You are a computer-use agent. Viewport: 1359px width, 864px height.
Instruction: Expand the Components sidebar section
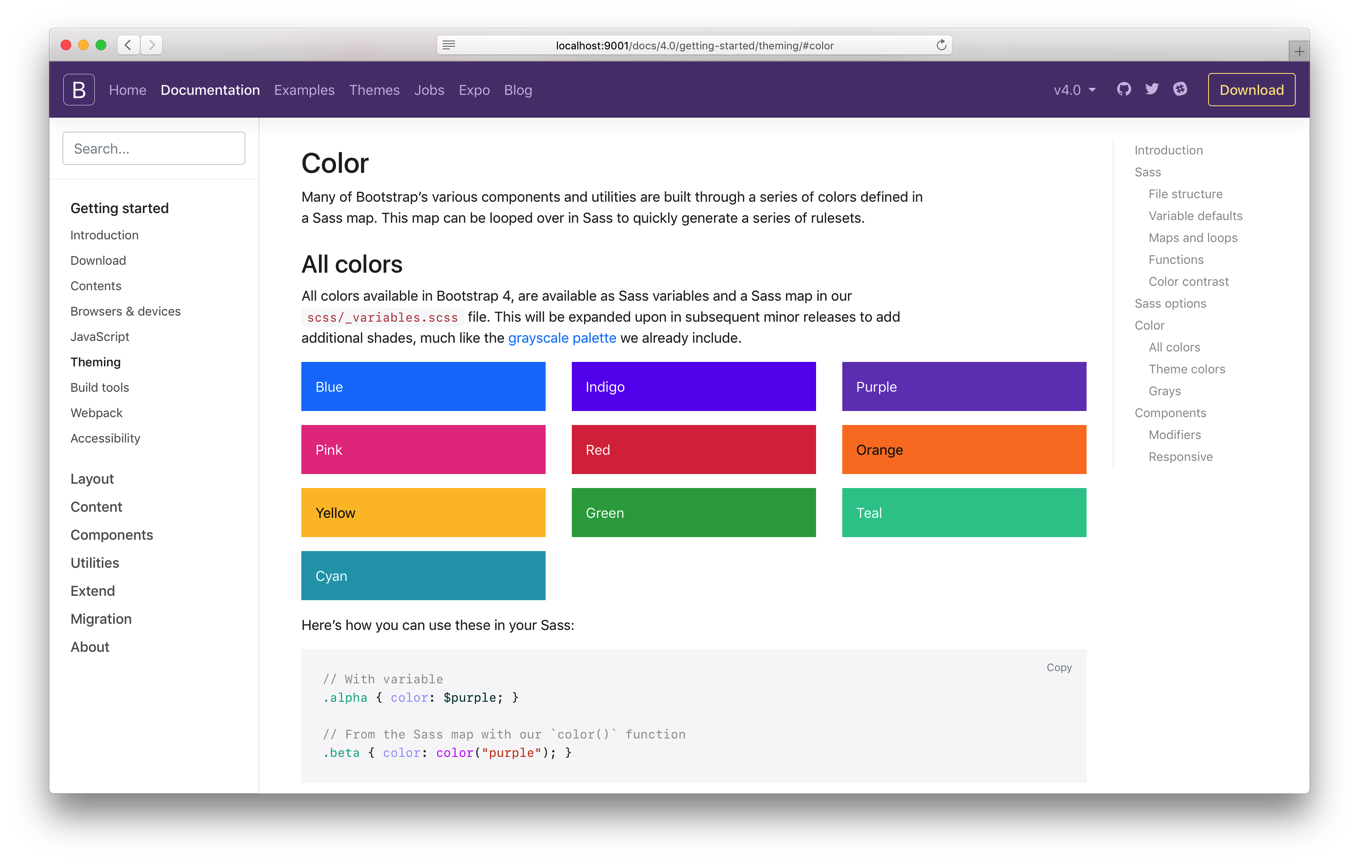(112, 535)
